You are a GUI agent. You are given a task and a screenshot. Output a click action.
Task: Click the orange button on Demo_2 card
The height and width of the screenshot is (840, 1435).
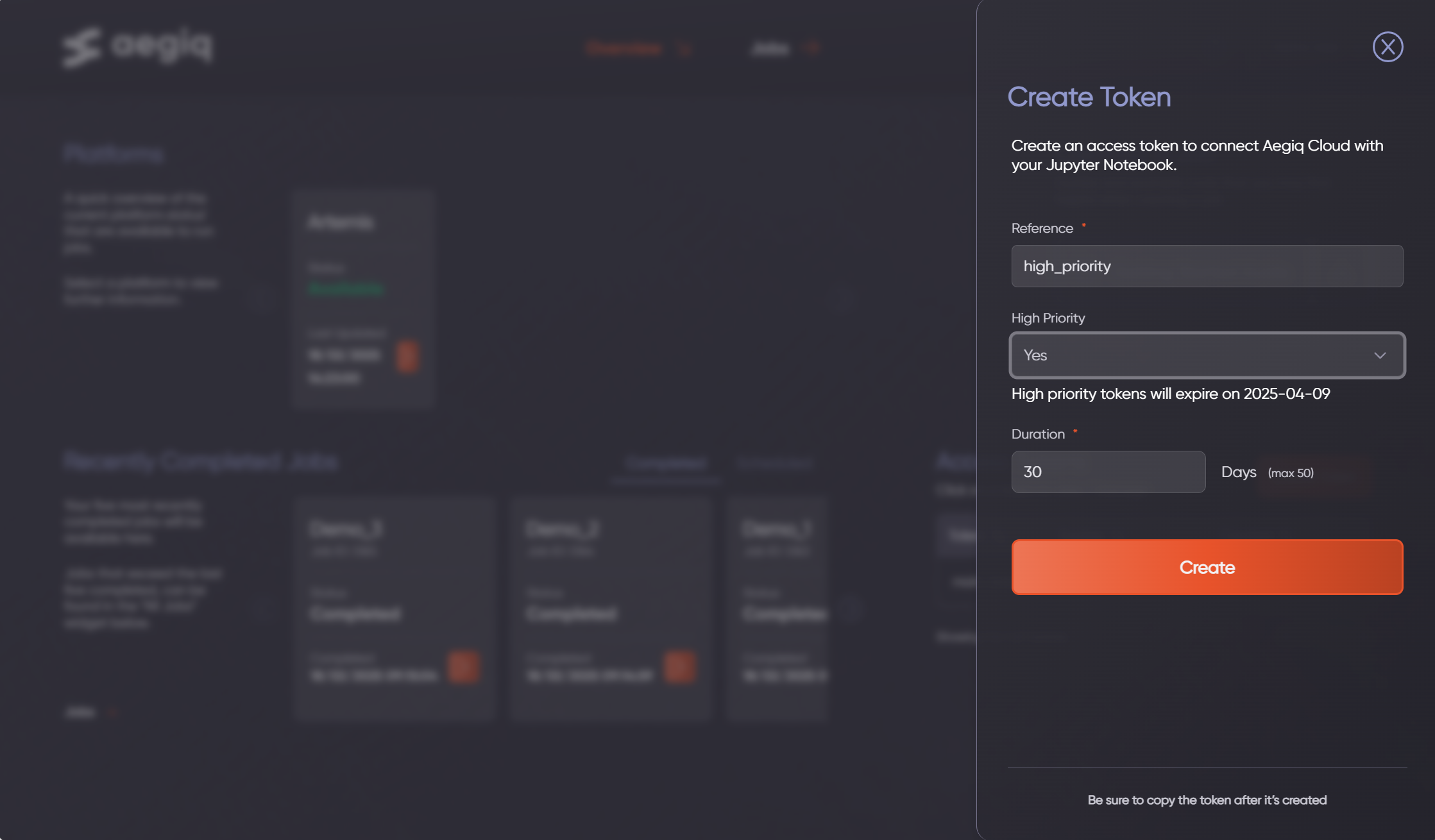[679, 668]
